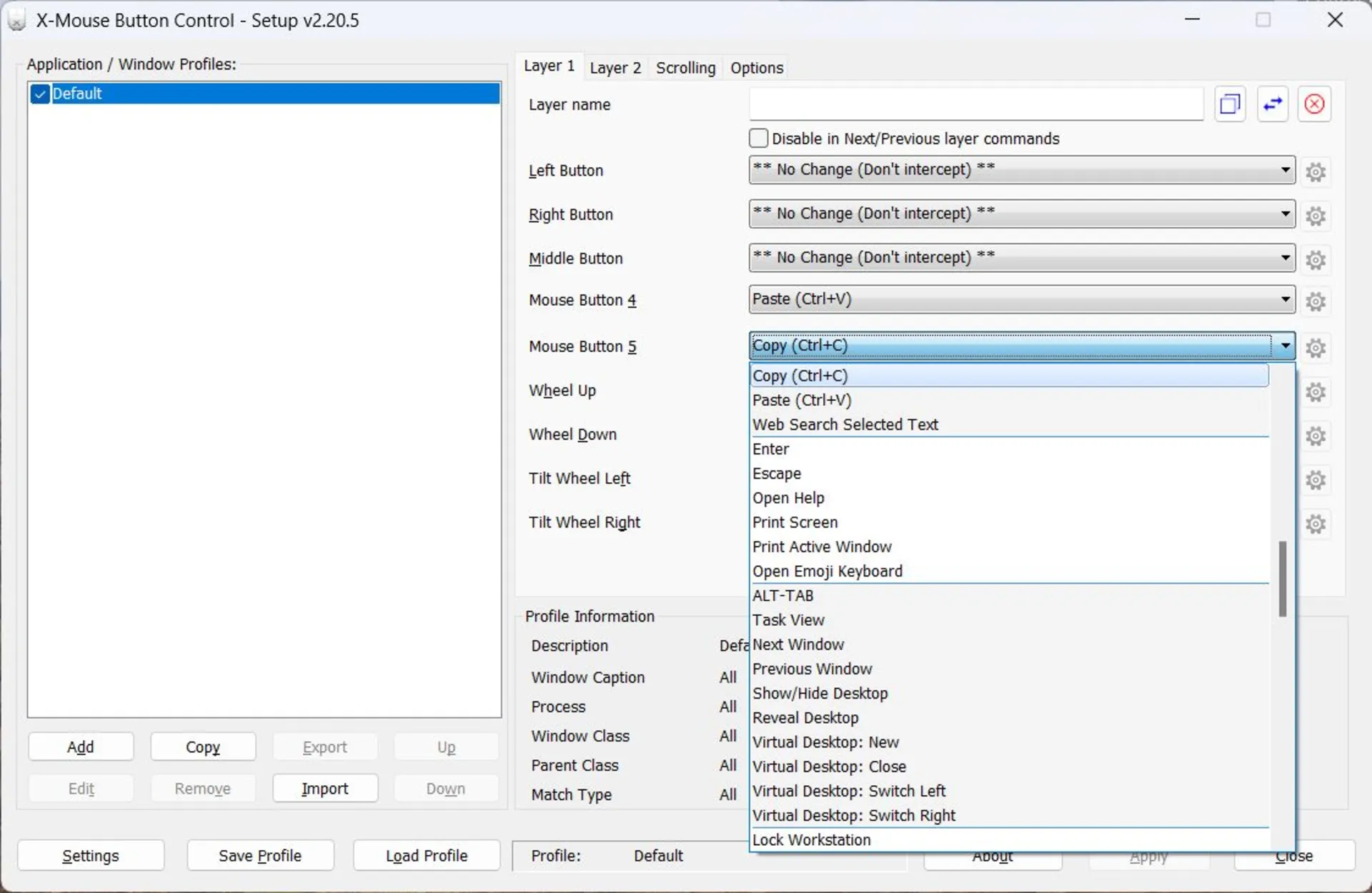Open Mouse Button 5 settings gear
This screenshot has height=893, width=1372.
click(1316, 348)
